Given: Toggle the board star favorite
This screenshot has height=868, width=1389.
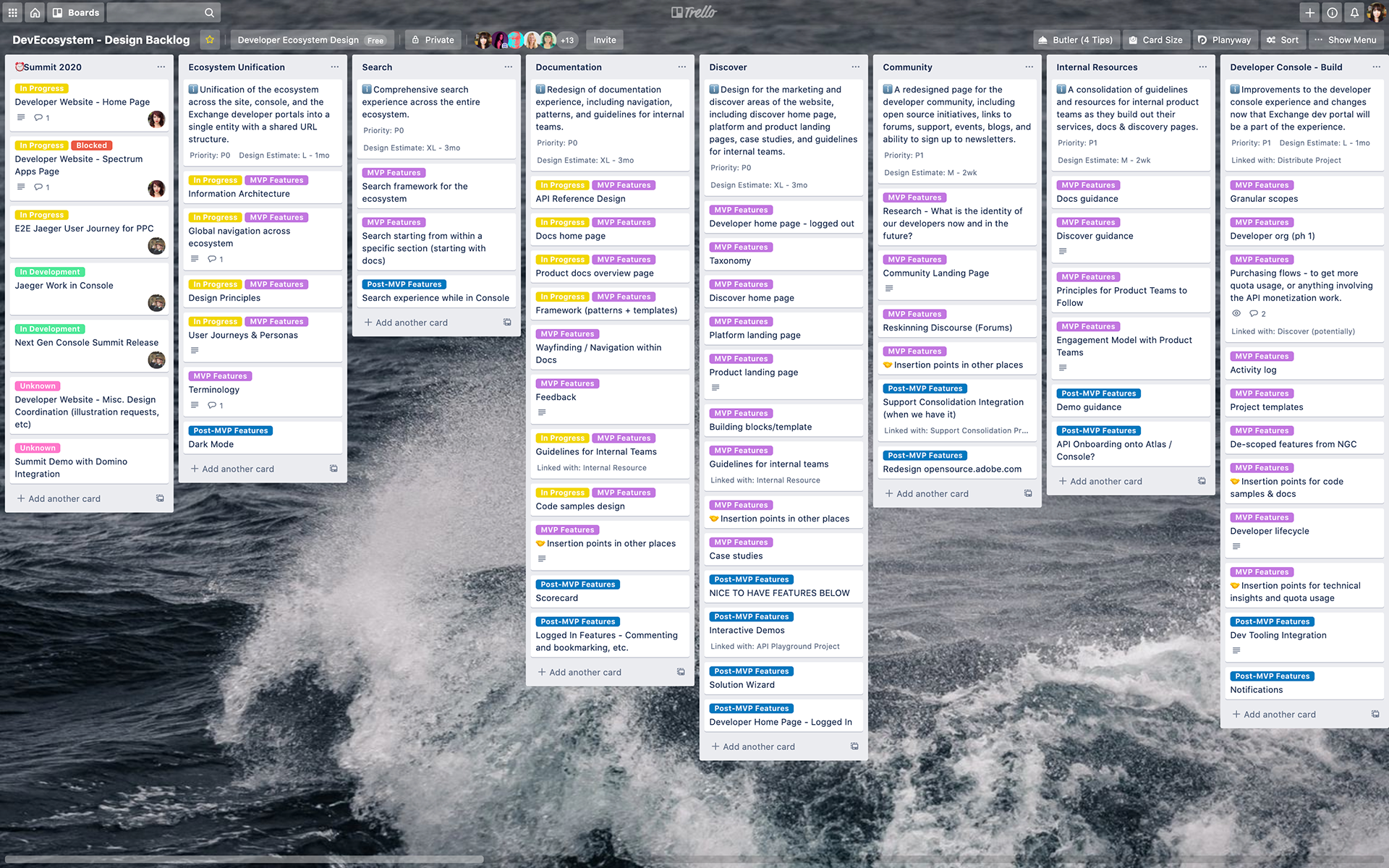Looking at the screenshot, I should click(x=210, y=40).
